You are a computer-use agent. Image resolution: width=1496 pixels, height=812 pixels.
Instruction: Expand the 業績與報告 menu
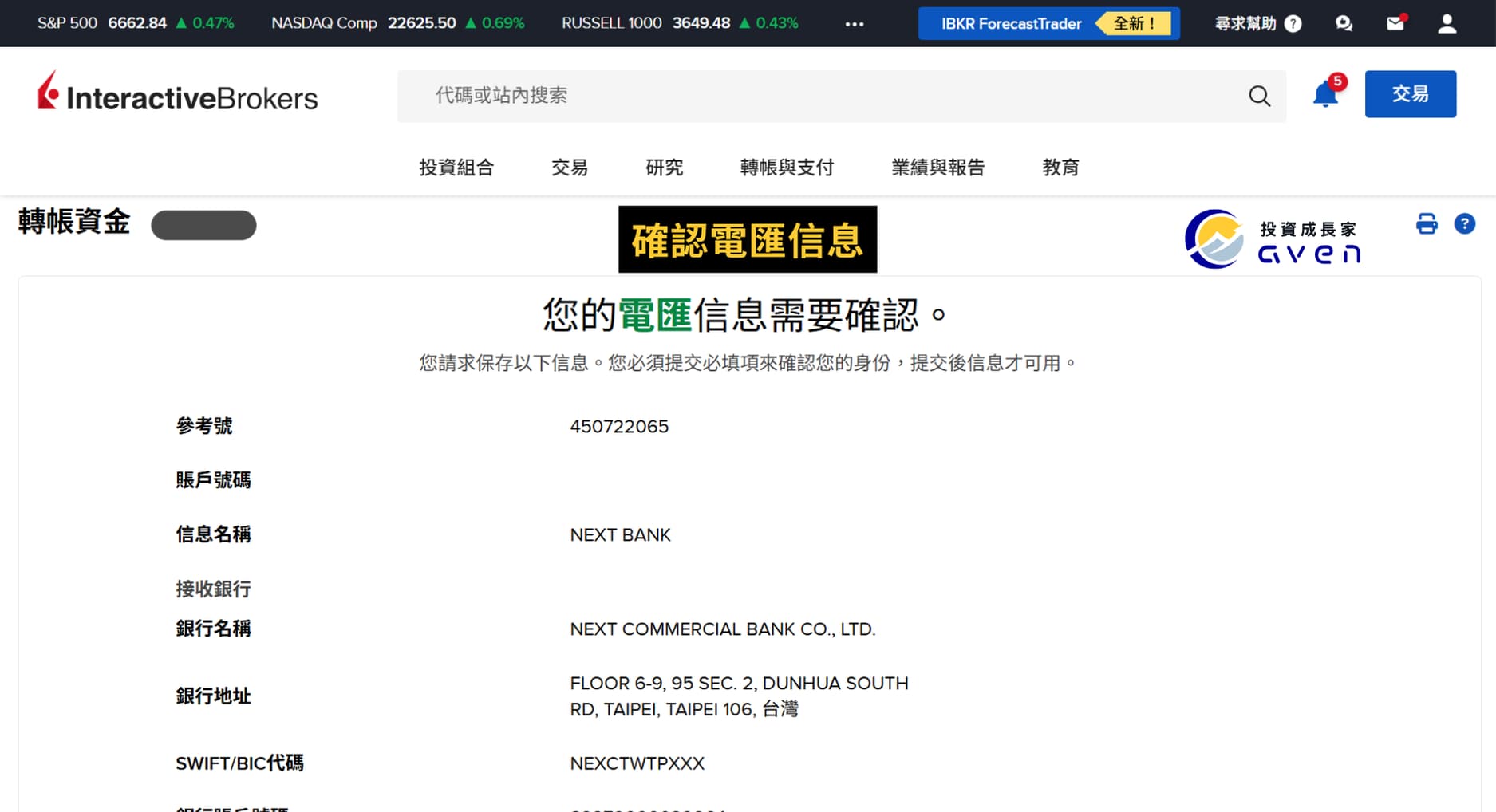click(x=937, y=168)
